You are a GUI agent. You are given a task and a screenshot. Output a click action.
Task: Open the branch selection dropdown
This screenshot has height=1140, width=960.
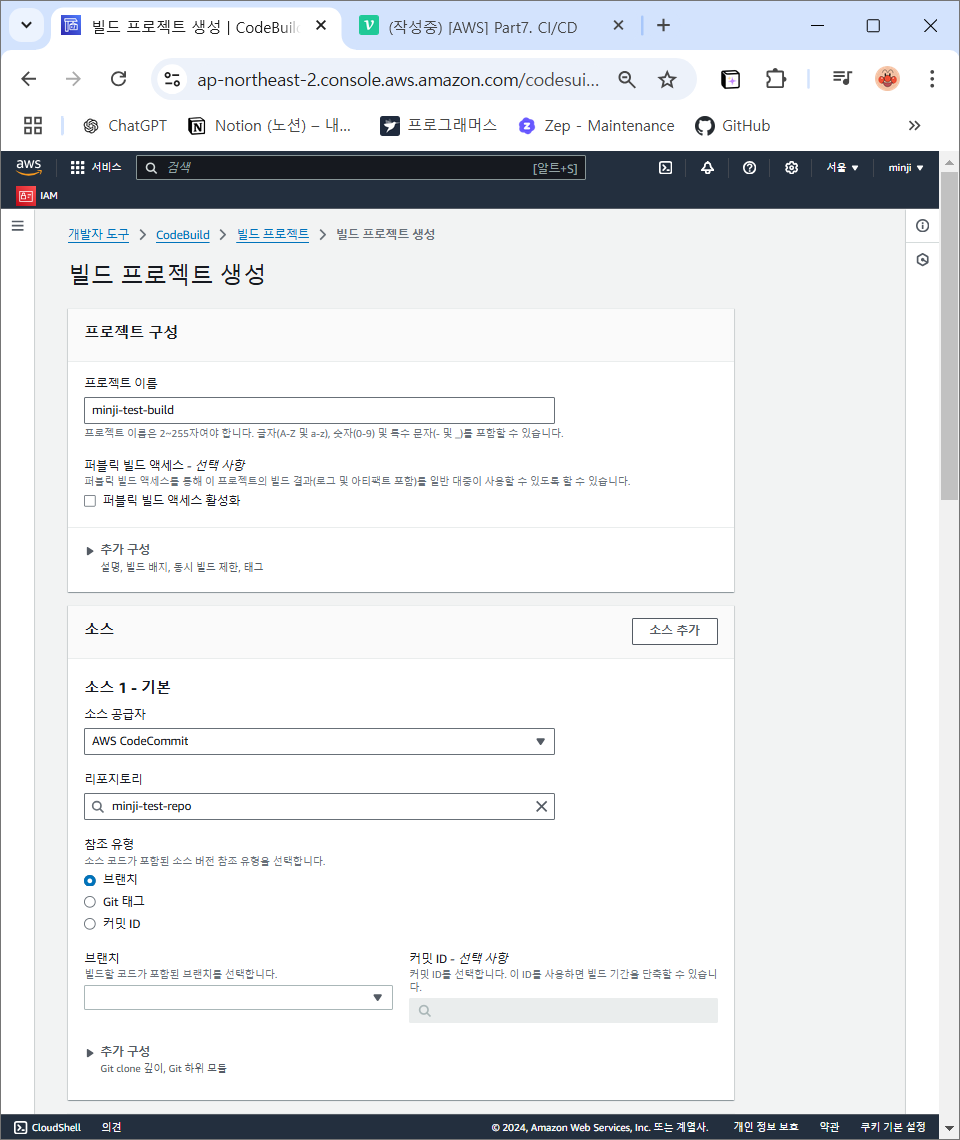click(239, 998)
